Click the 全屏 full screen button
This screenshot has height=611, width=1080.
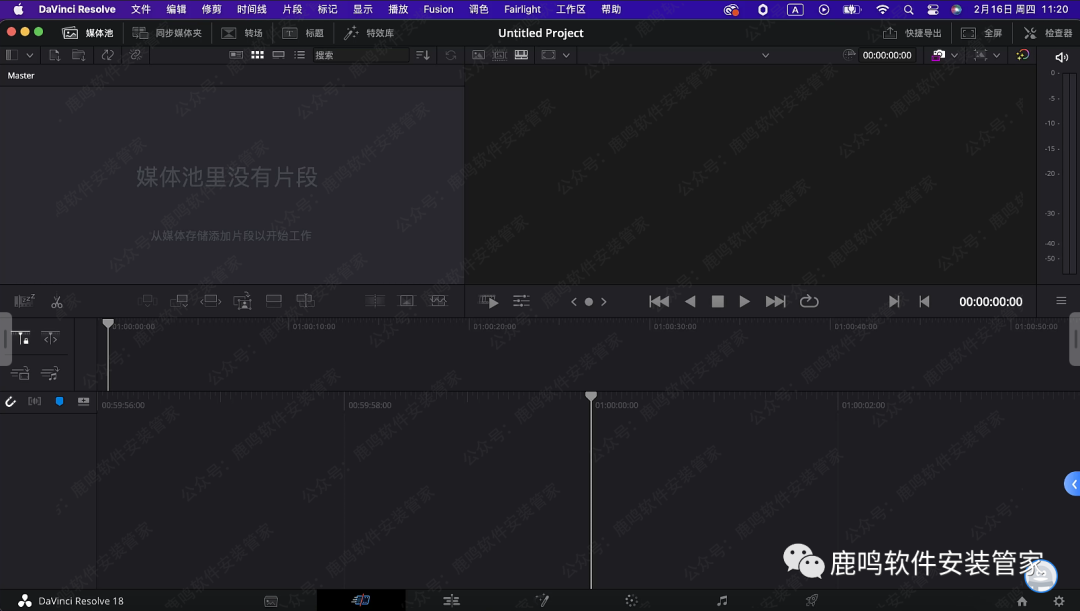pyautogui.click(x=981, y=32)
